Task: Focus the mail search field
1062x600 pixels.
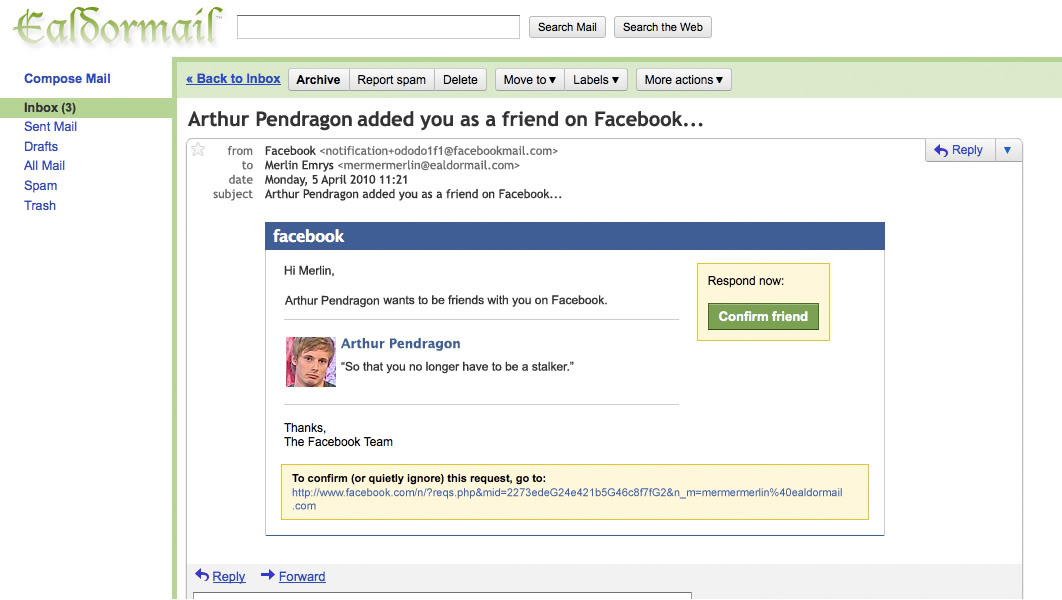Action: (379, 27)
